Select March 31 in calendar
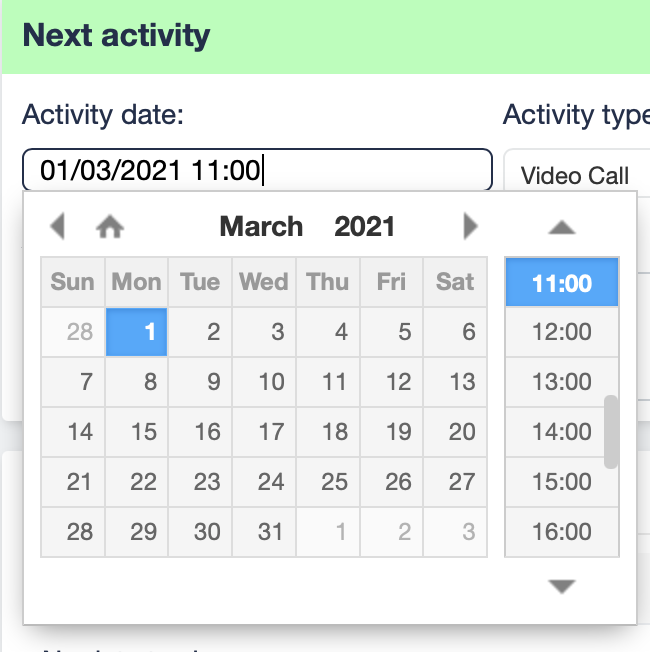The height and width of the screenshot is (652, 650). (271, 531)
